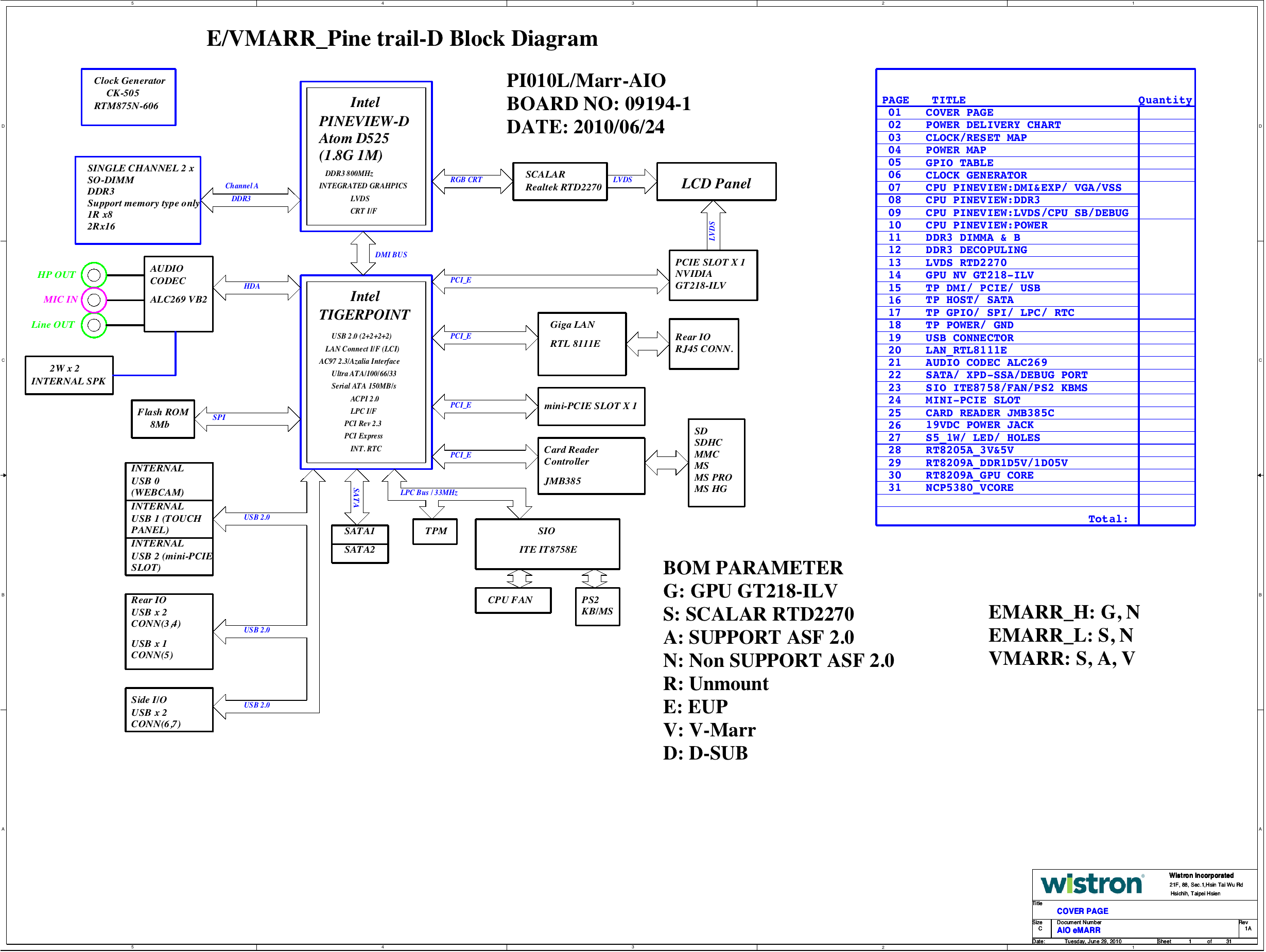
Task: Click the Quantity column header
Action: pyautogui.click(x=1165, y=101)
